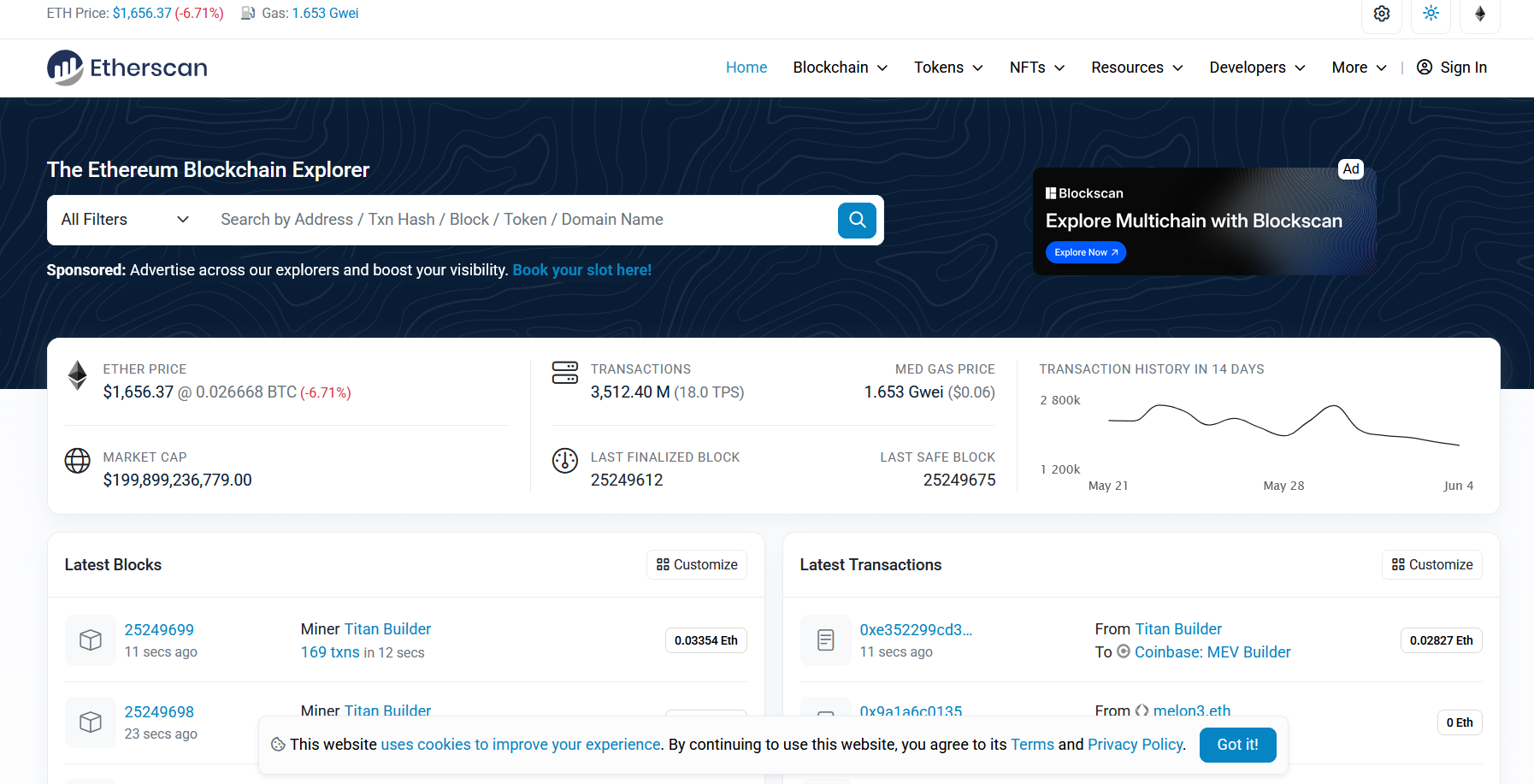Open the Book your slot here! link

coord(582,270)
